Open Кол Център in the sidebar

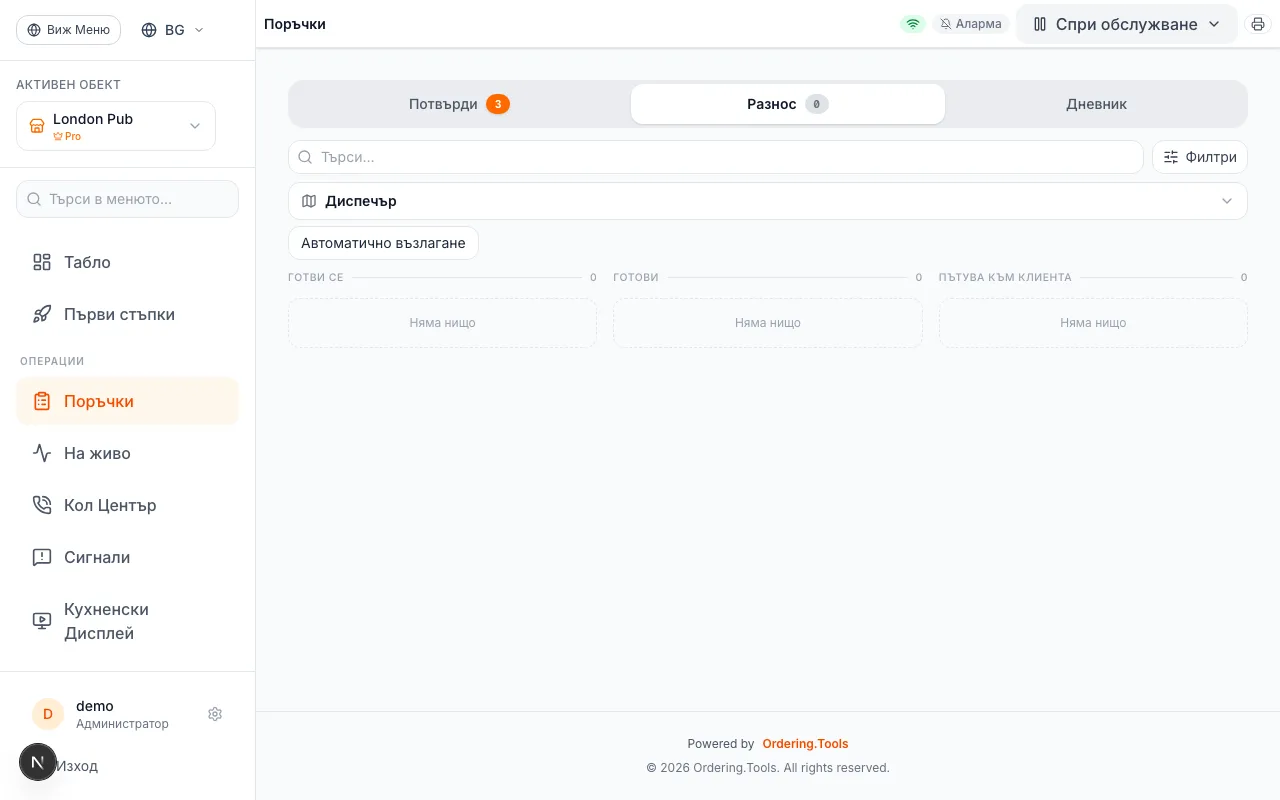pos(127,505)
